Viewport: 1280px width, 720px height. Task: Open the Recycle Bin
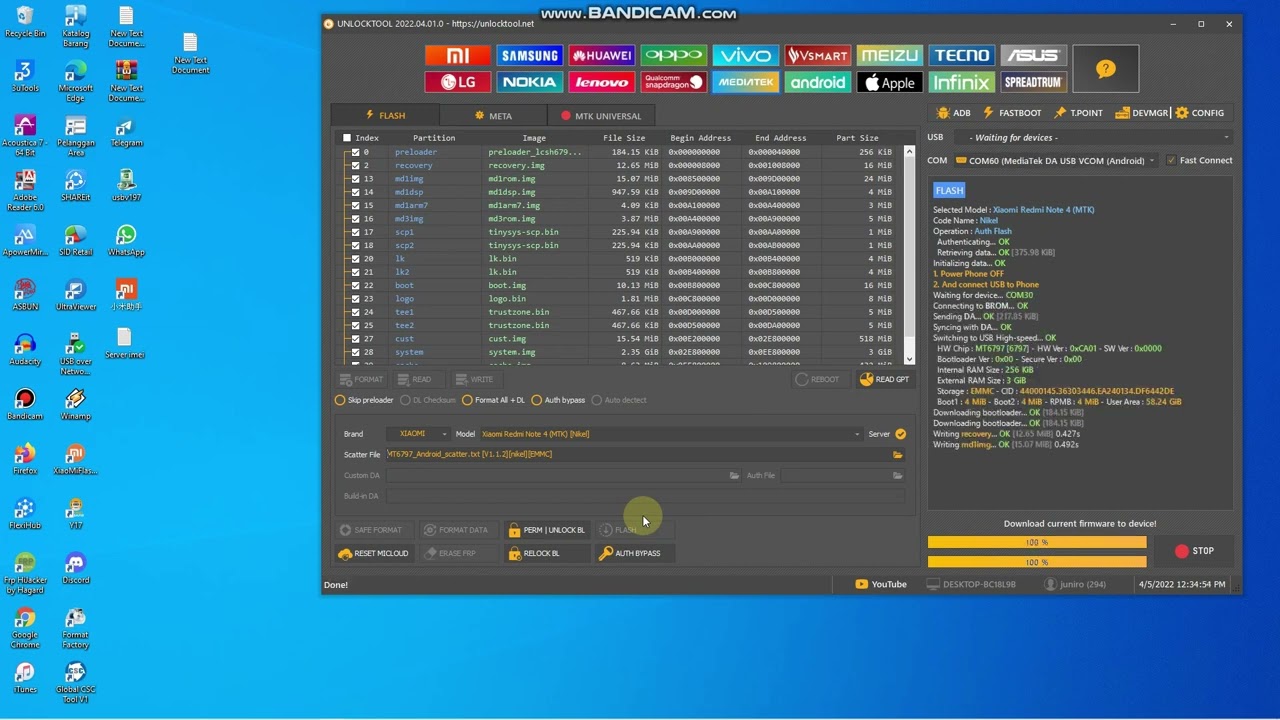25,22
